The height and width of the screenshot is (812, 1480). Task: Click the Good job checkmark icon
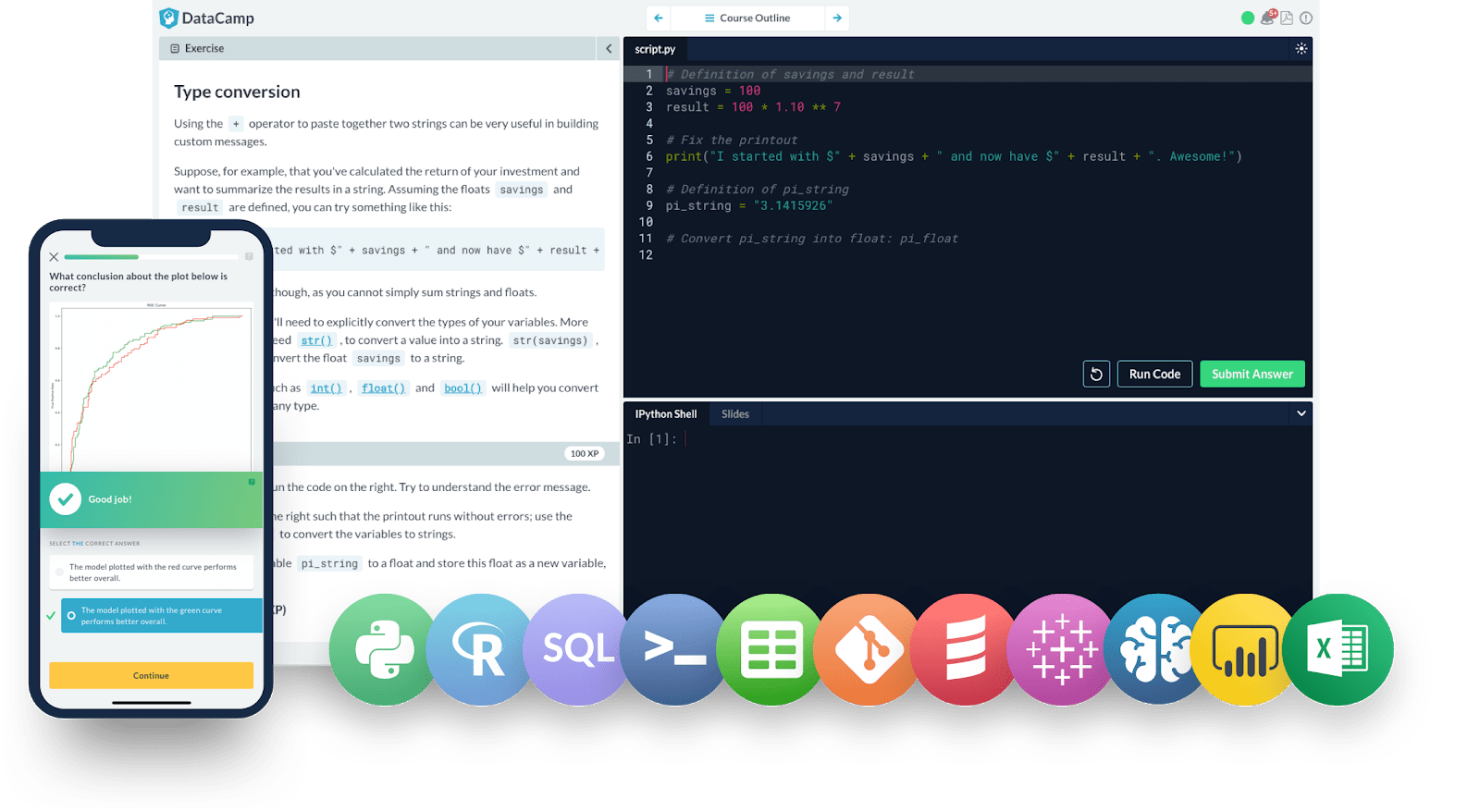click(x=65, y=499)
